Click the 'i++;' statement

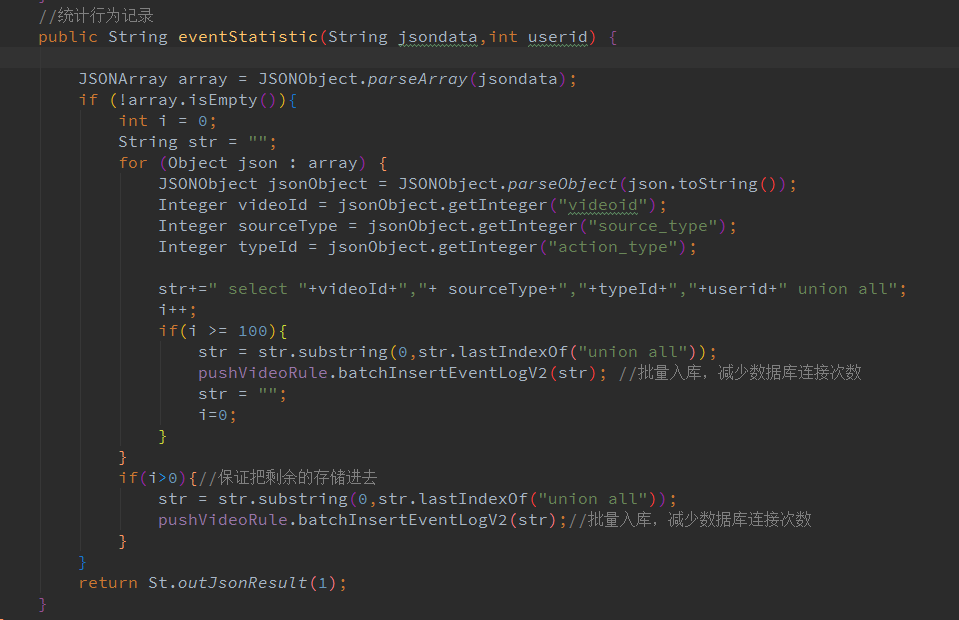177,310
